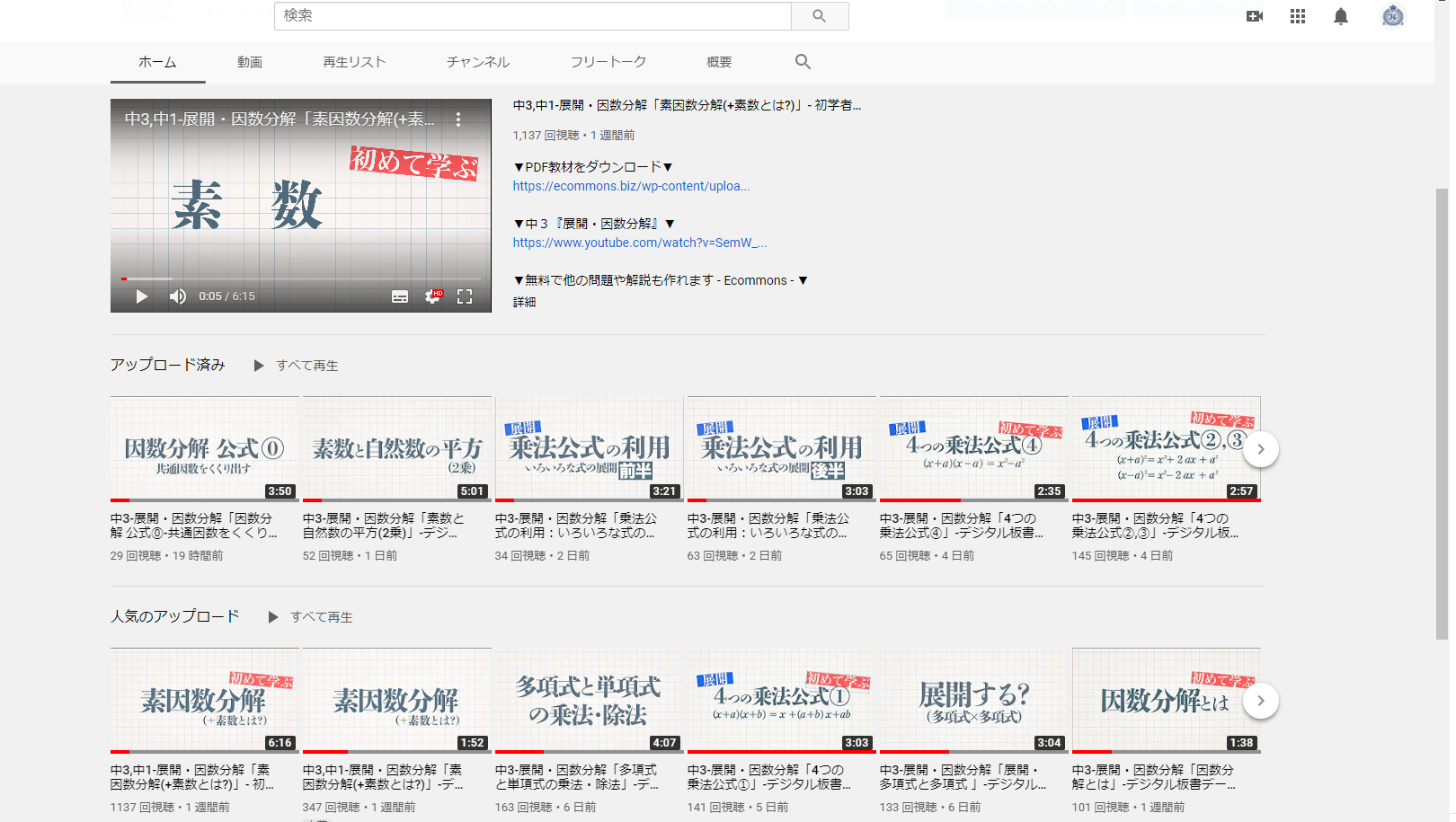Screen dimensions: 1456x822
Task: Open title of video with 101 回視聴
Action: (1154, 777)
